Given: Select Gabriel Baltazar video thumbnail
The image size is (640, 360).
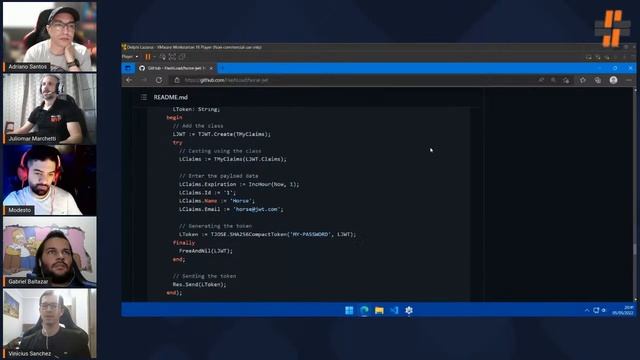Looking at the screenshot, I should (50, 252).
